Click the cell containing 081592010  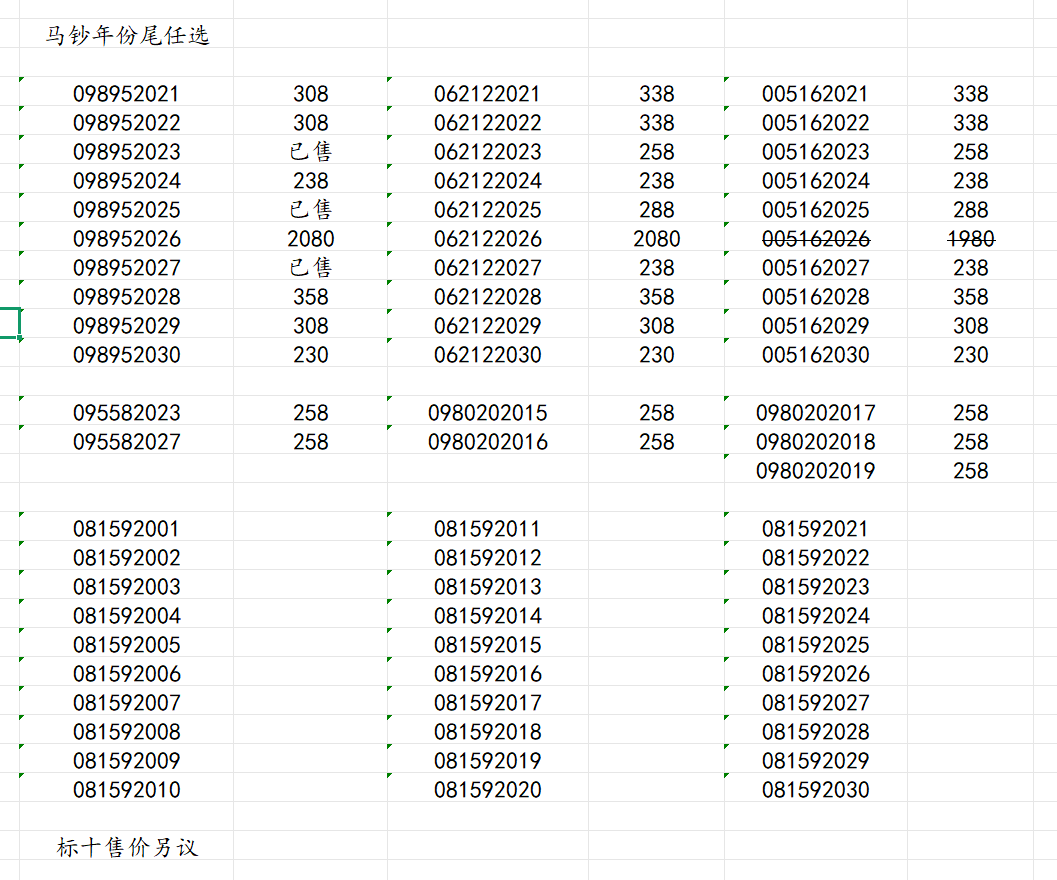coord(127,790)
